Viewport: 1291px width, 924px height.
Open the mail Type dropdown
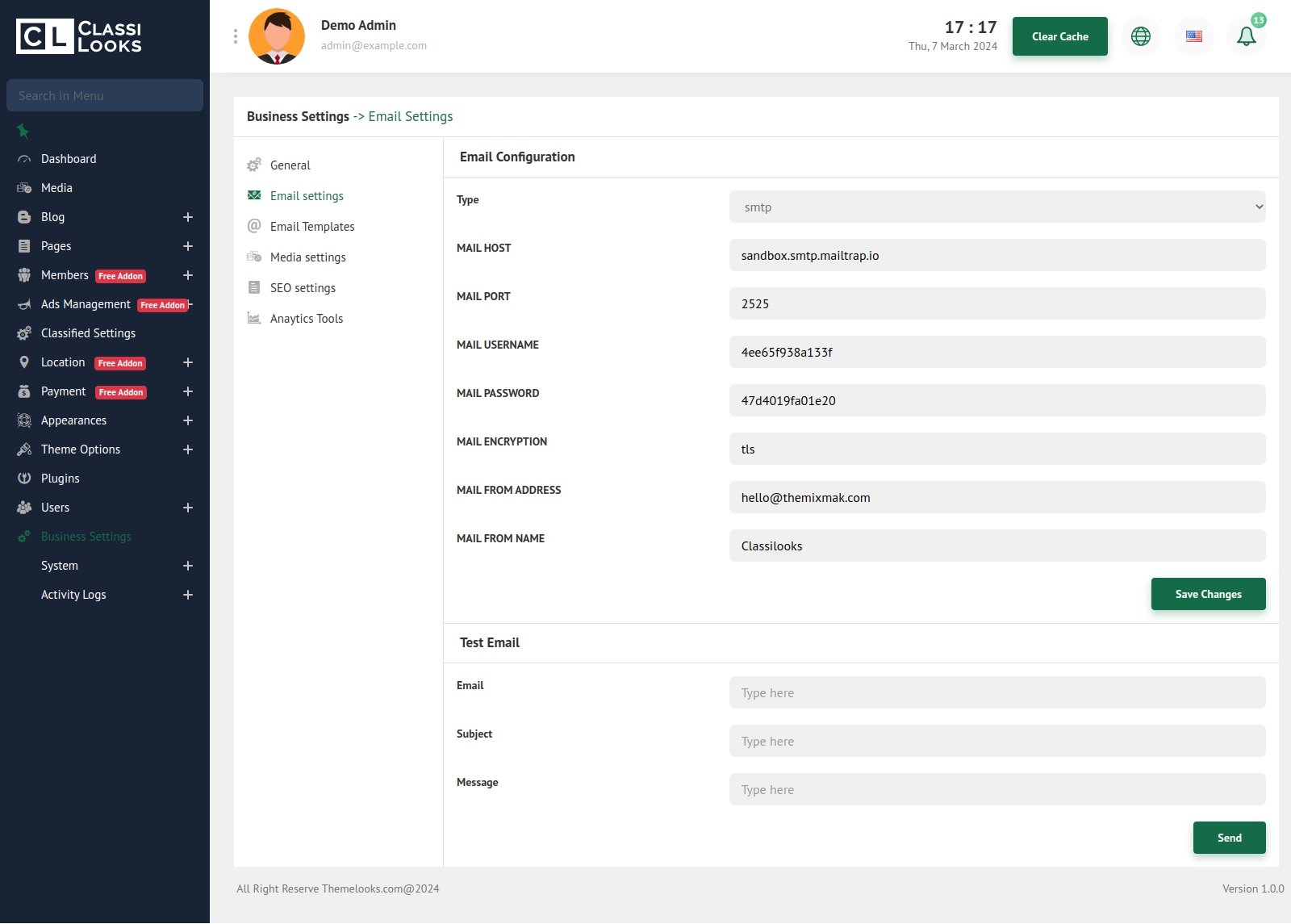[x=996, y=207]
